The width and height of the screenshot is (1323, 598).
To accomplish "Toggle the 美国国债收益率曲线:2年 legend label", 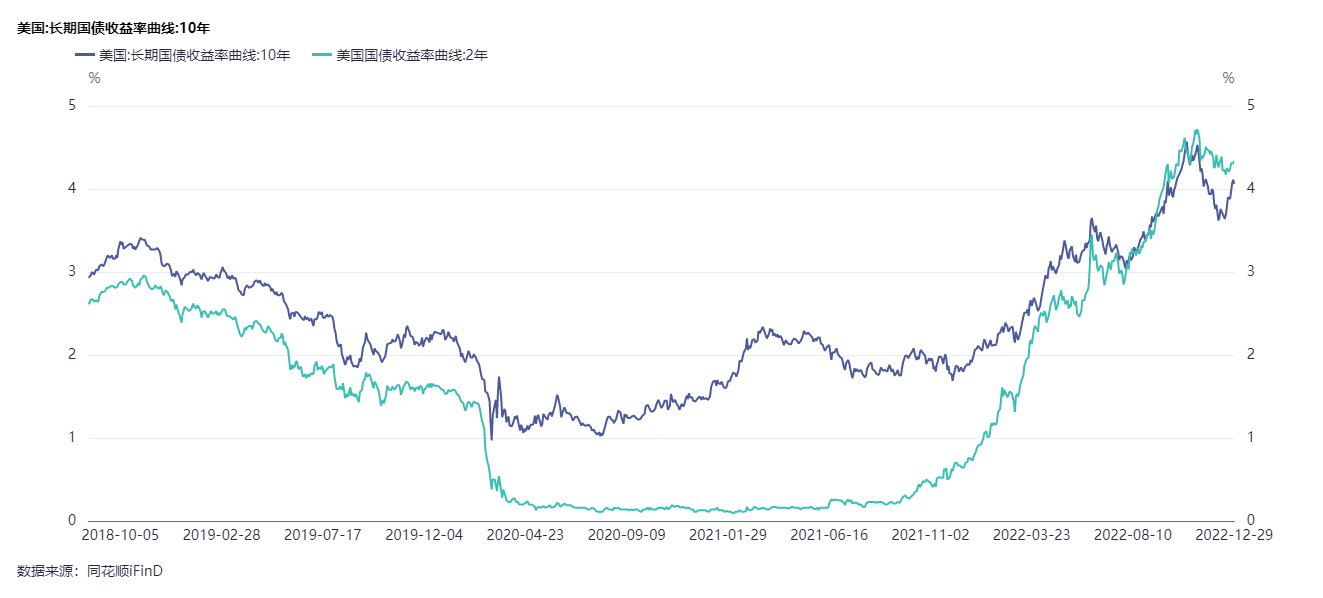I will tap(412, 56).
